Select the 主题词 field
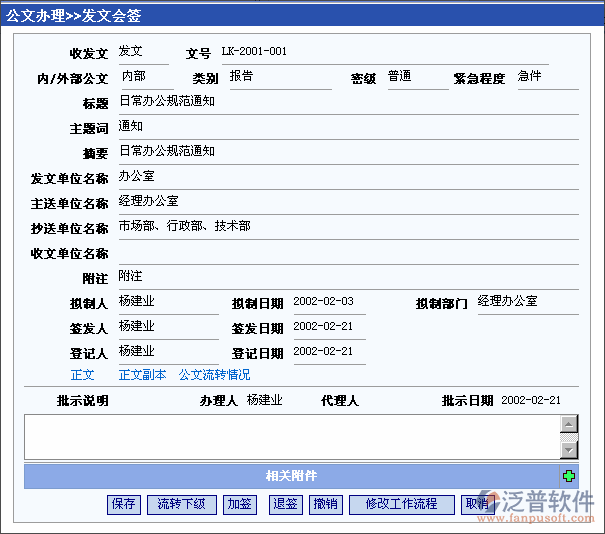The image size is (605, 534). pos(347,127)
